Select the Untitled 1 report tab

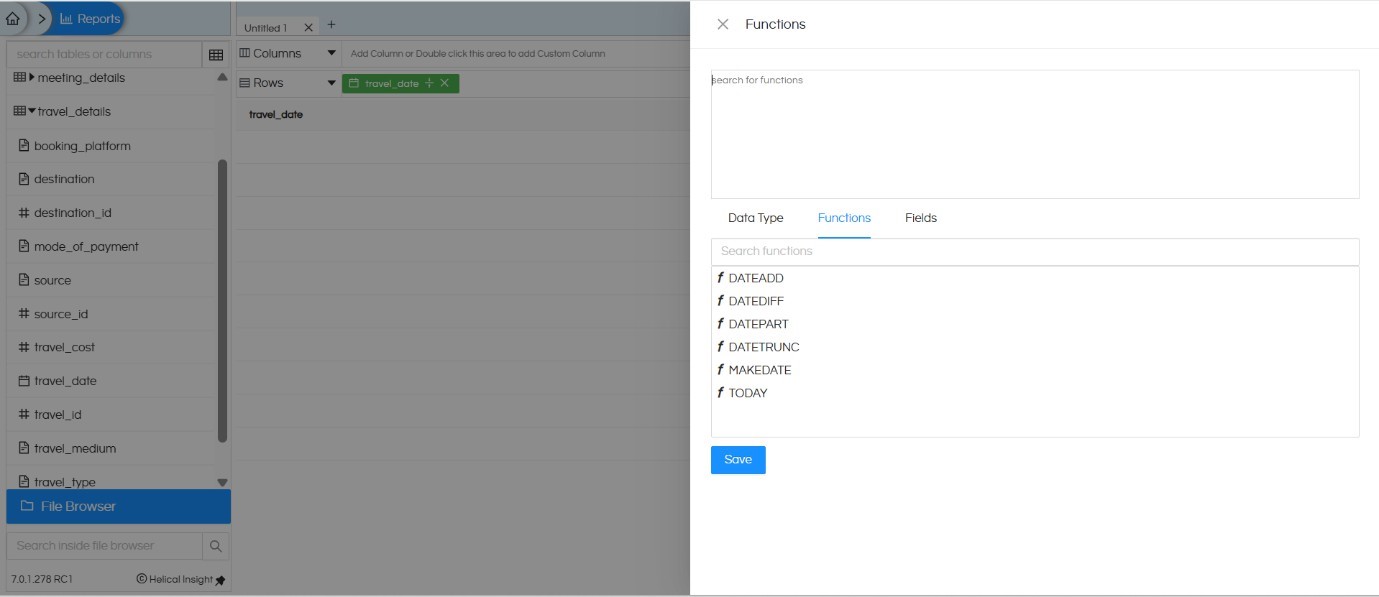[265, 28]
